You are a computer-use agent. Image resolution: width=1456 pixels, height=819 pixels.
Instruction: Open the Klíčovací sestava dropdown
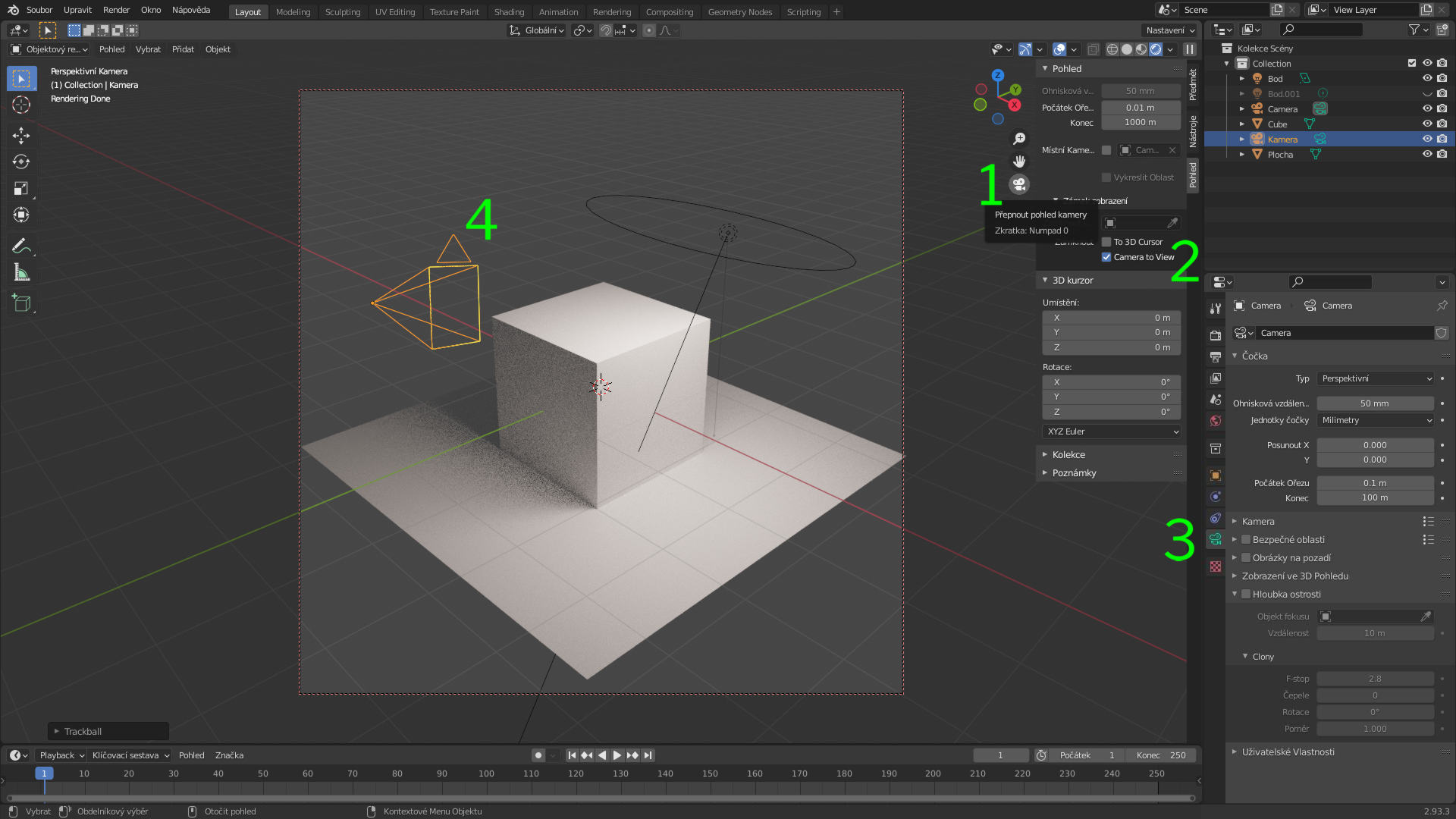pos(130,755)
